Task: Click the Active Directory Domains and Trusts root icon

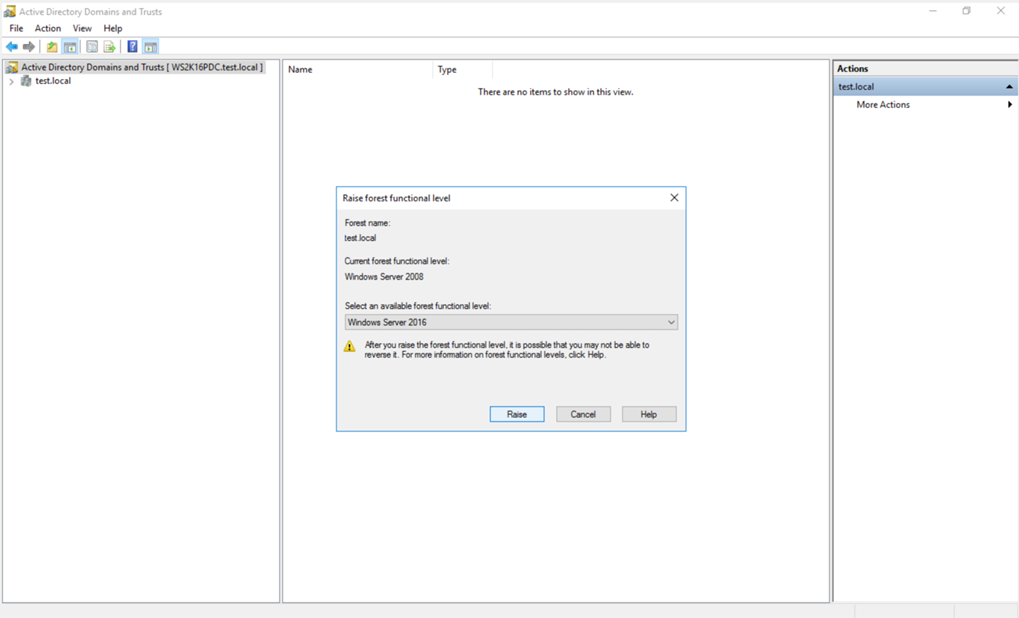Action: click(x=12, y=67)
